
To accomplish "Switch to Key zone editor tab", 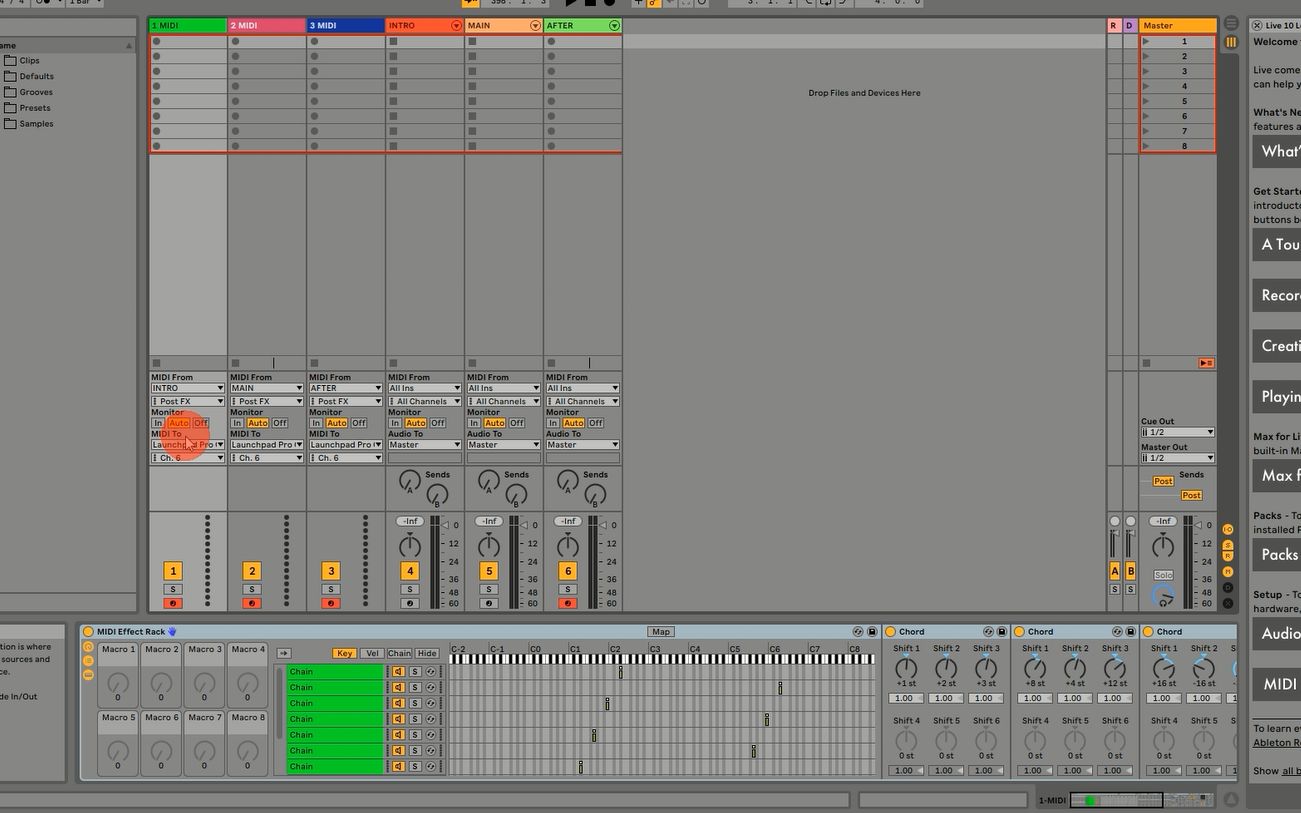I will pyautogui.click(x=344, y=654).
